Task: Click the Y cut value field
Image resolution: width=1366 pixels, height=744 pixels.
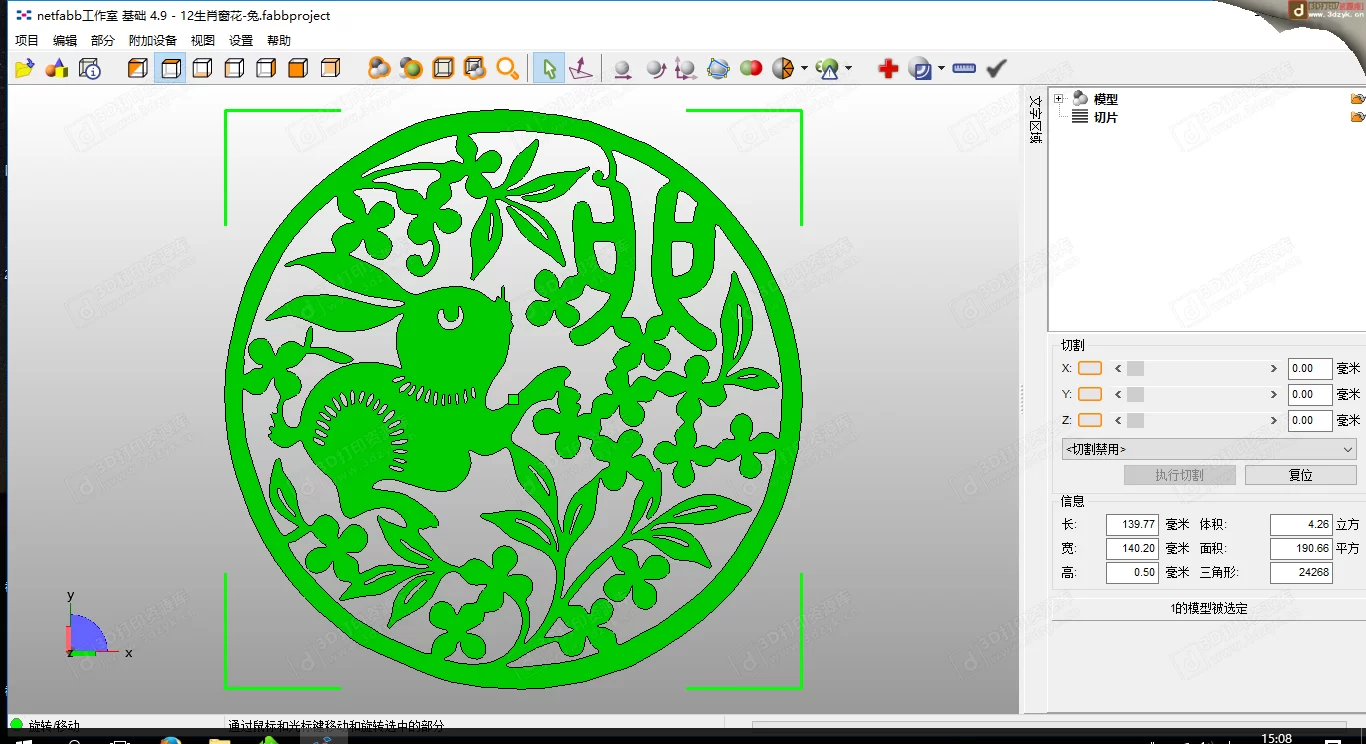Action: point(1310,394)
